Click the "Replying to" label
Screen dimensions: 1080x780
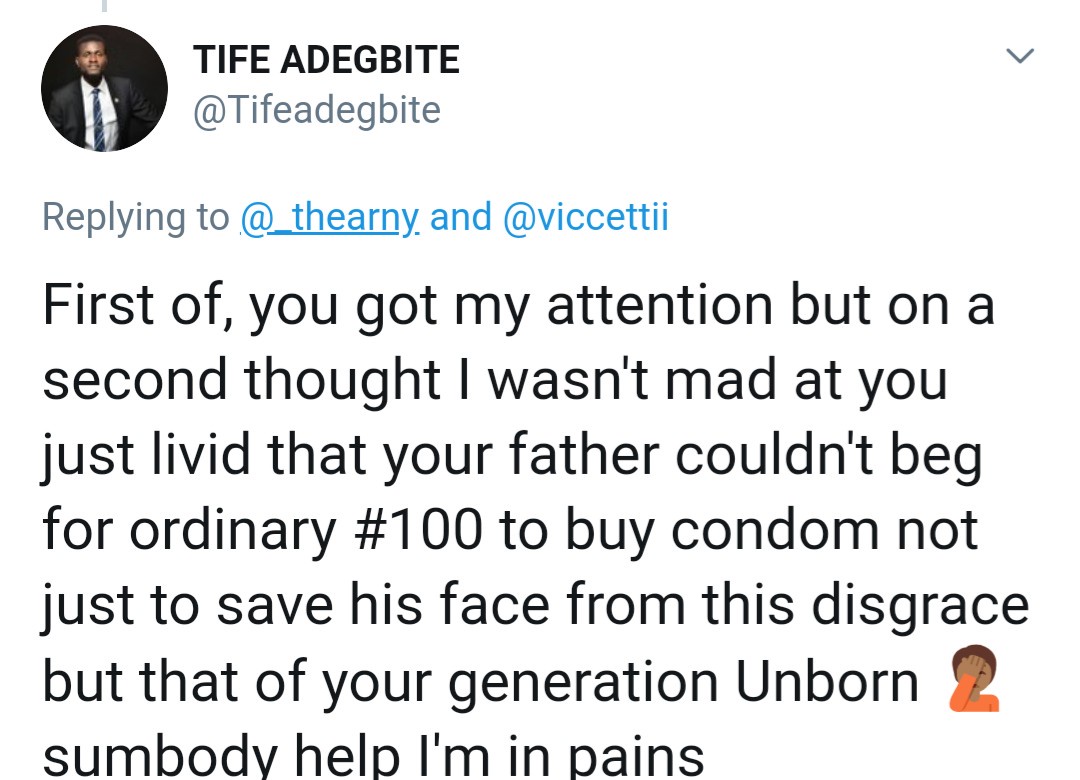point(135,217)
